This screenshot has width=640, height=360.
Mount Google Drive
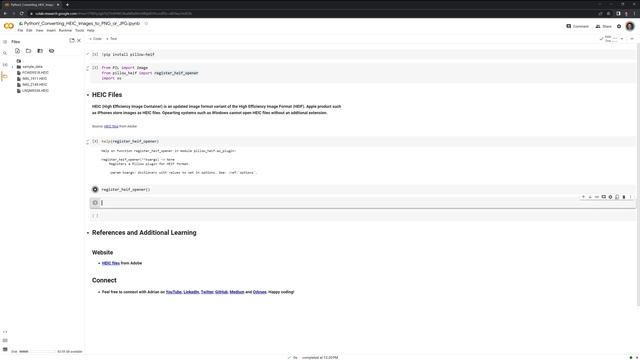[x=40, y=51]
